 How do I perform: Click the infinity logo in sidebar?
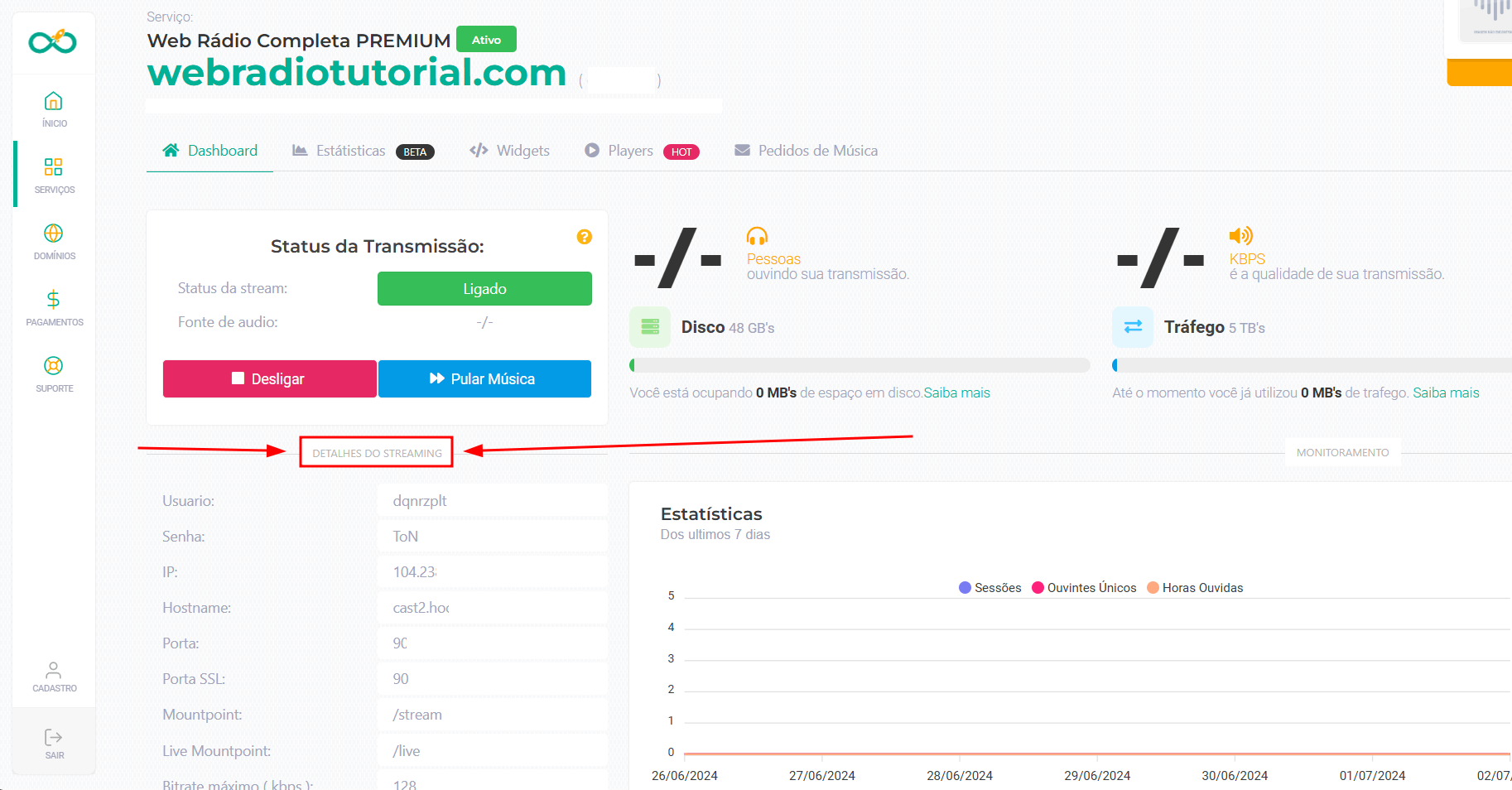53,41
